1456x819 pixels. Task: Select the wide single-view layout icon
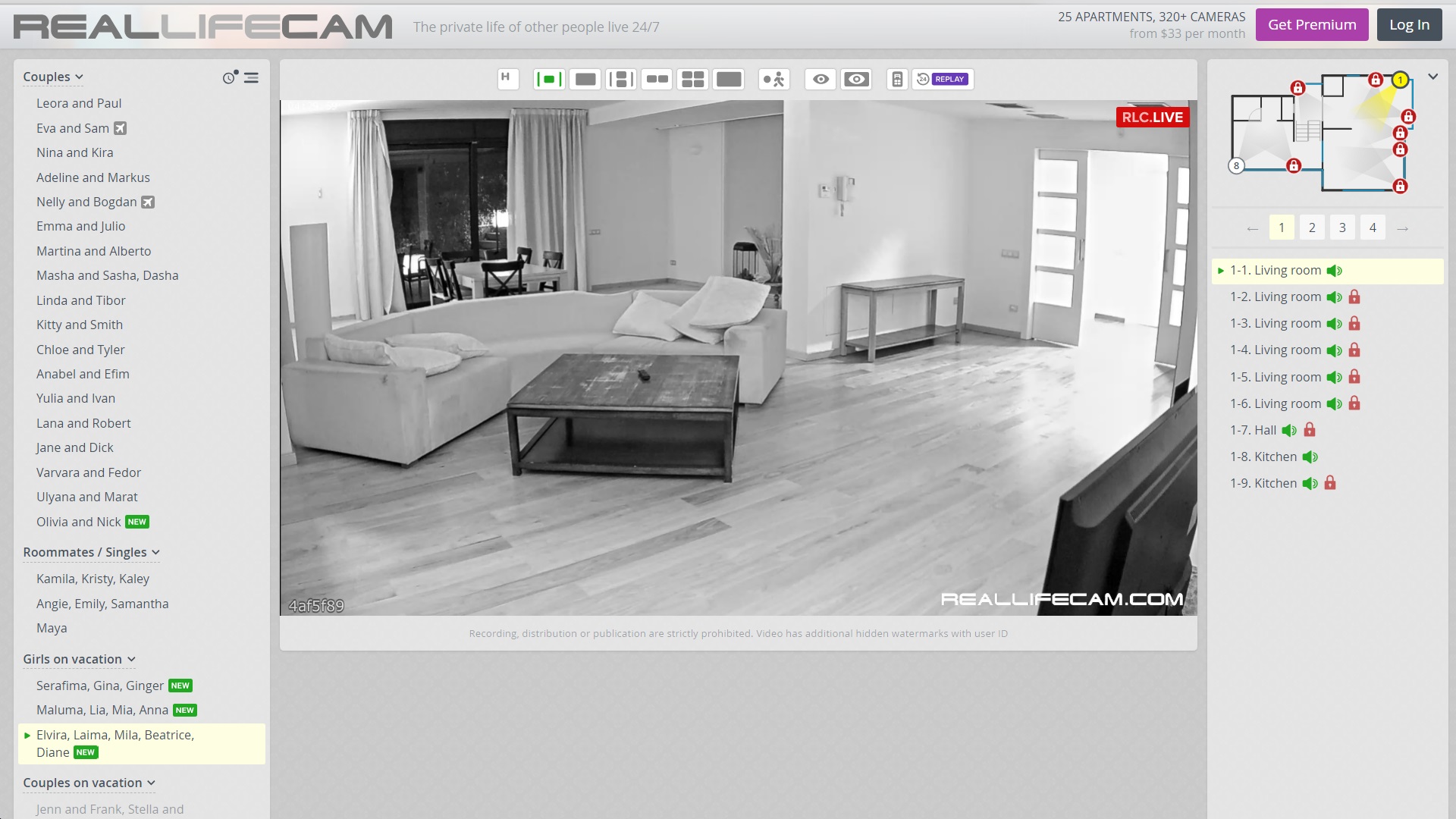coord(585,79)
